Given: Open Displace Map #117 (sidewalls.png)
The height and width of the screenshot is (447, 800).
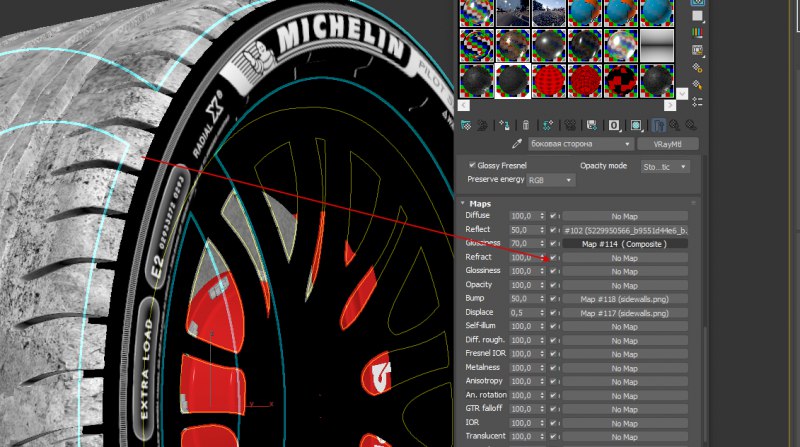Looking at the screenshot, I should click(x=624, y=313).
